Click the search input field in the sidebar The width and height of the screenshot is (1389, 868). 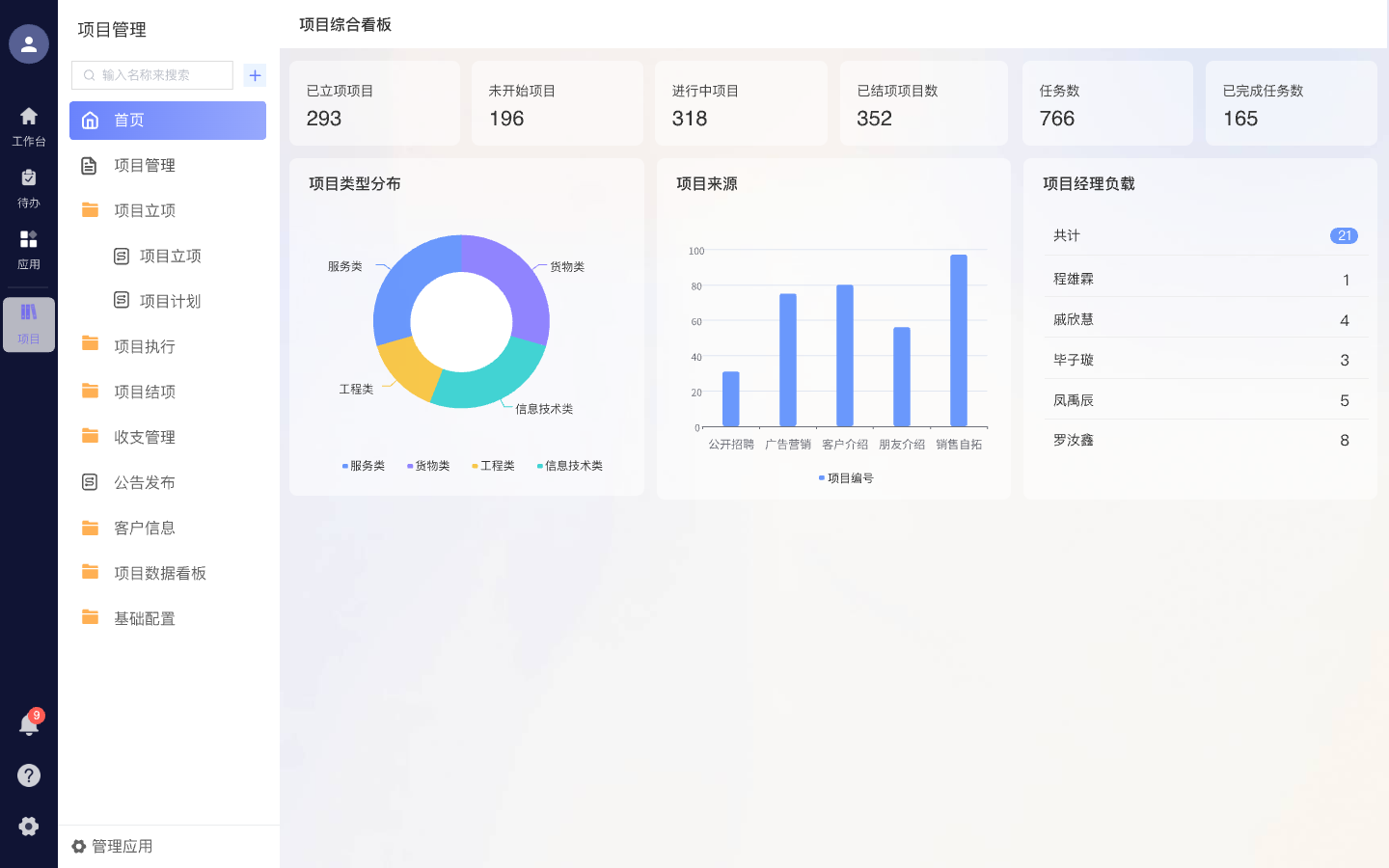point(151,74)
